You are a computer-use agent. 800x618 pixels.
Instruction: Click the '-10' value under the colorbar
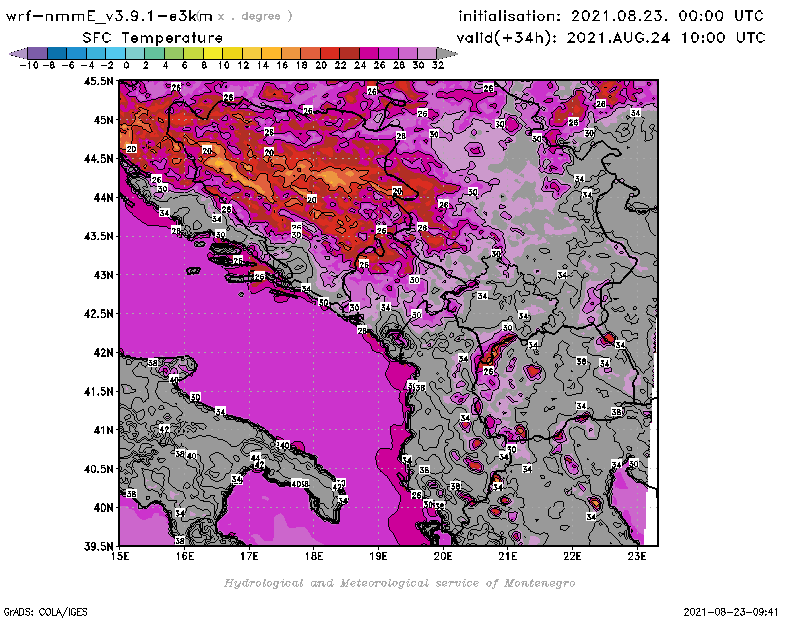tap(29, 66)
